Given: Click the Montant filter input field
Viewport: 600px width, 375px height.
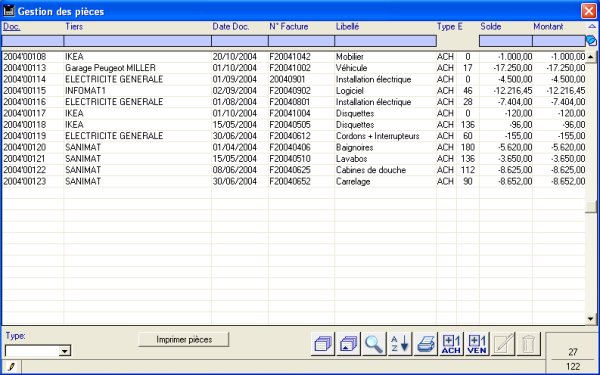Looking at the screenshot, I should click(559, 41).
